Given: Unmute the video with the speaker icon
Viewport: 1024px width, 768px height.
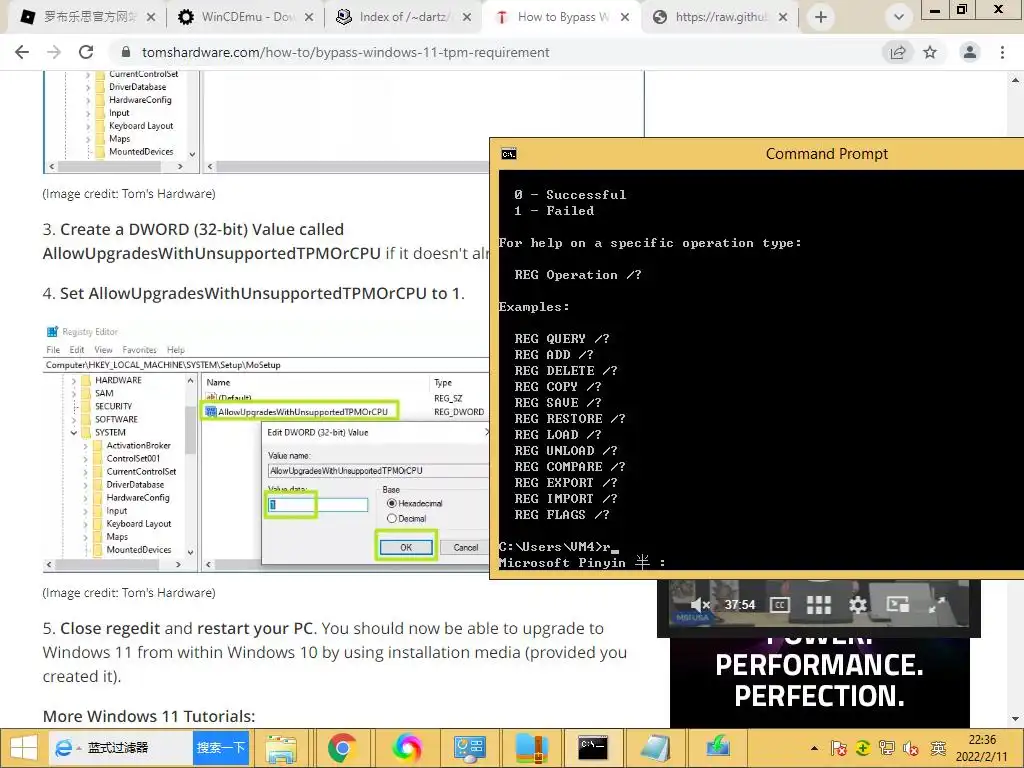Looking at the screenshot, I should click(x=700, y=605).
